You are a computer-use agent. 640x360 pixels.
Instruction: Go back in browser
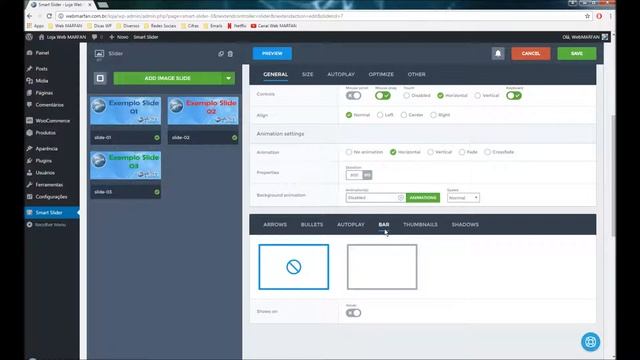click(30, 16)
